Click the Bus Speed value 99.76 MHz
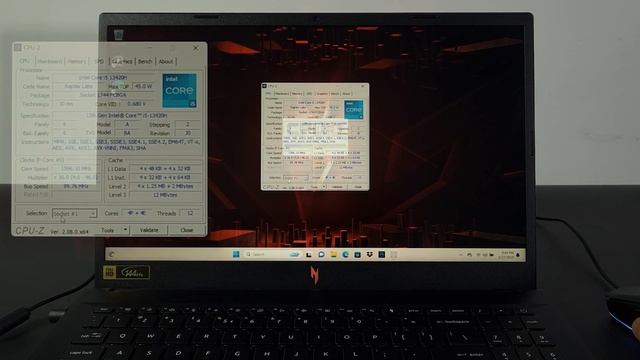This screenshot has height=360, width=640. pos(76,187)
